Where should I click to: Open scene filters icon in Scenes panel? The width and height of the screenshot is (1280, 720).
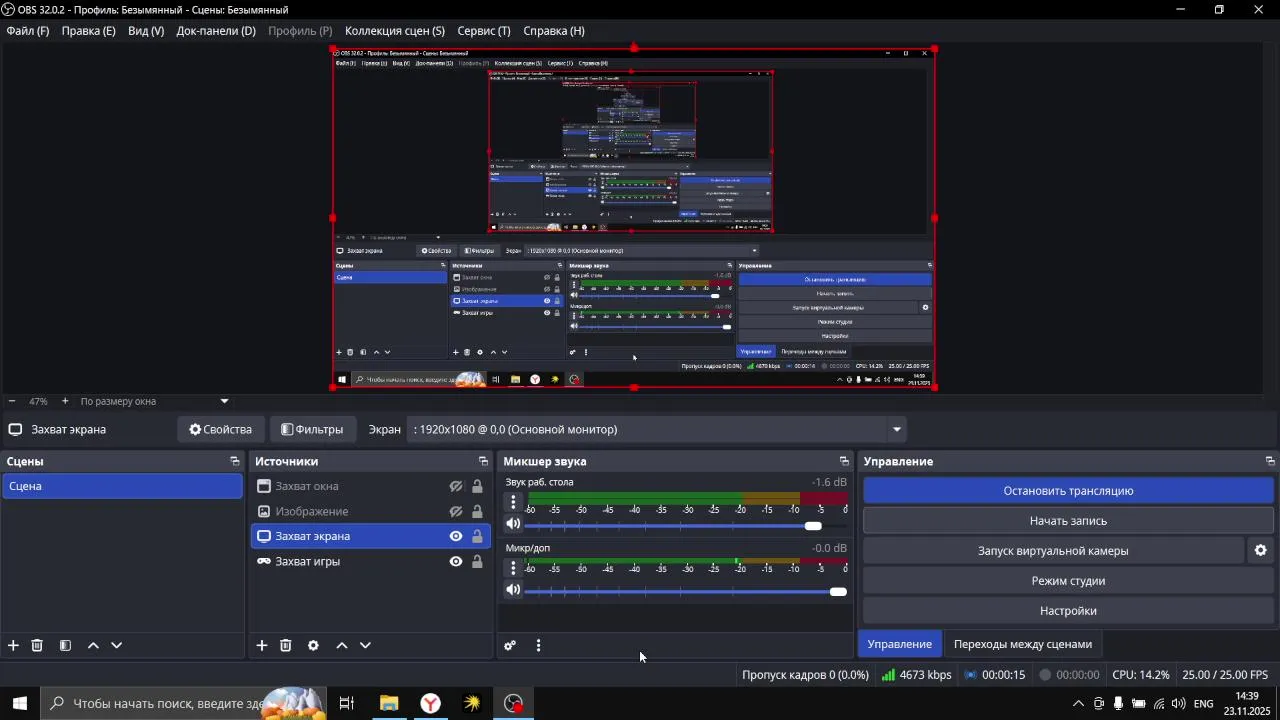tap(65, 646)
